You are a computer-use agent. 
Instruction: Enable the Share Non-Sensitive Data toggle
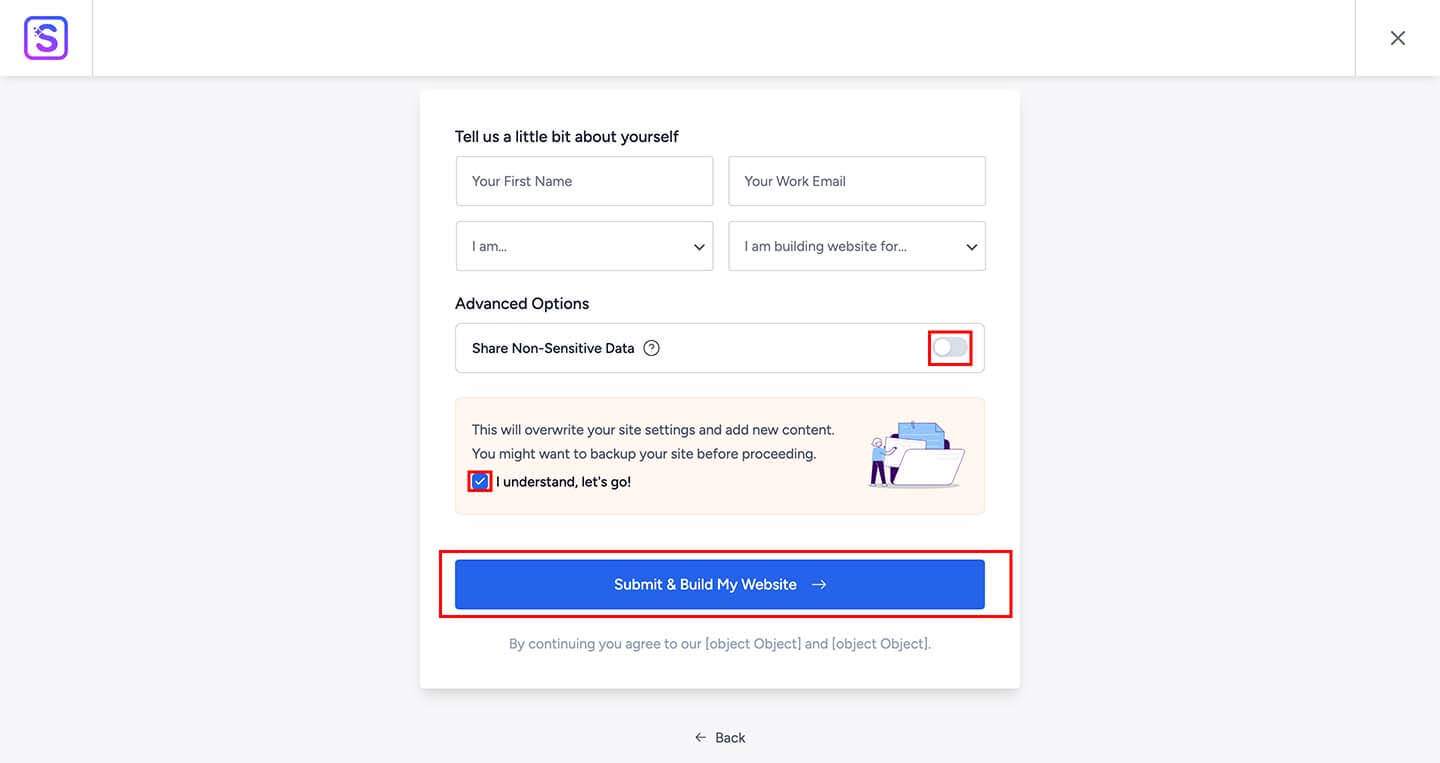(x=950, y=348)
